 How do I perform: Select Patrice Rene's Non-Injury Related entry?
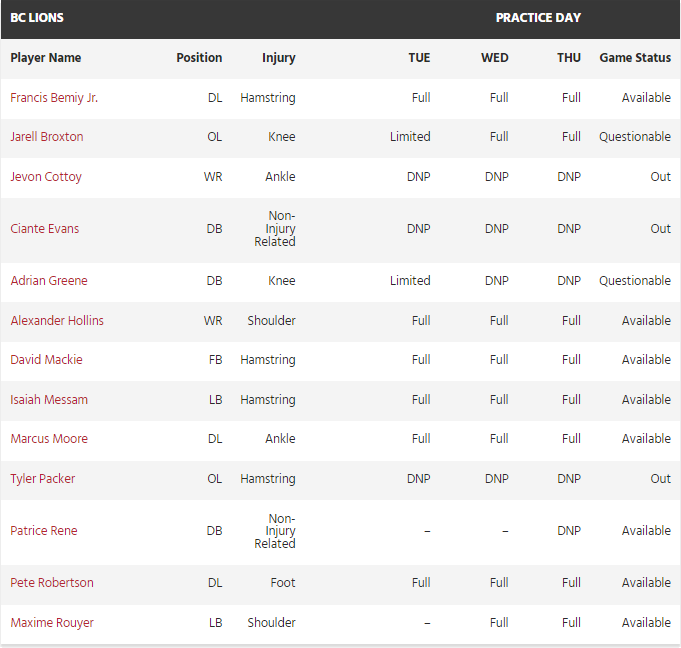point(275,531)
